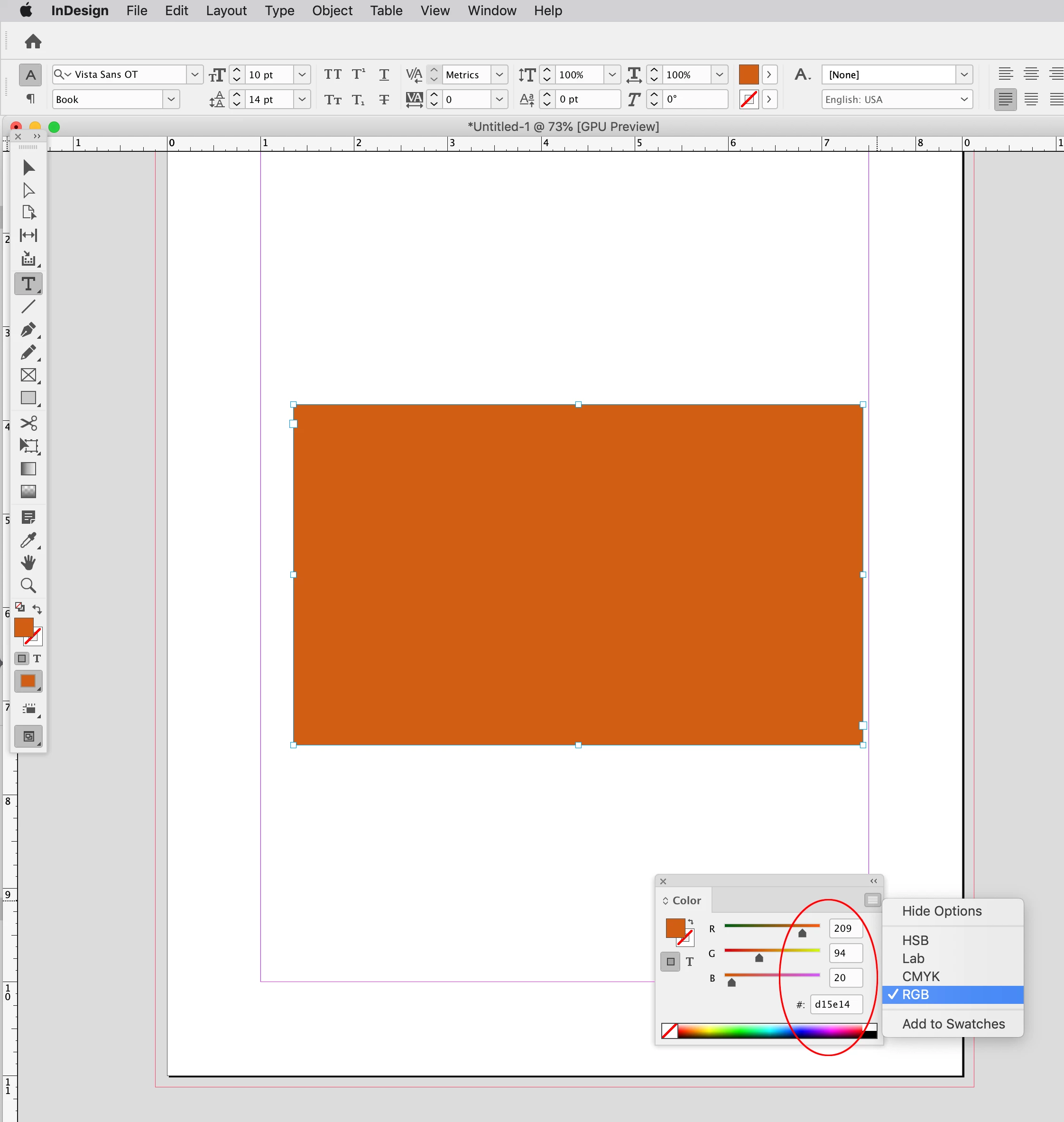Select the Direct Selection tool
Screen dimensions: 1064x1122
click(x=28, y=190)
